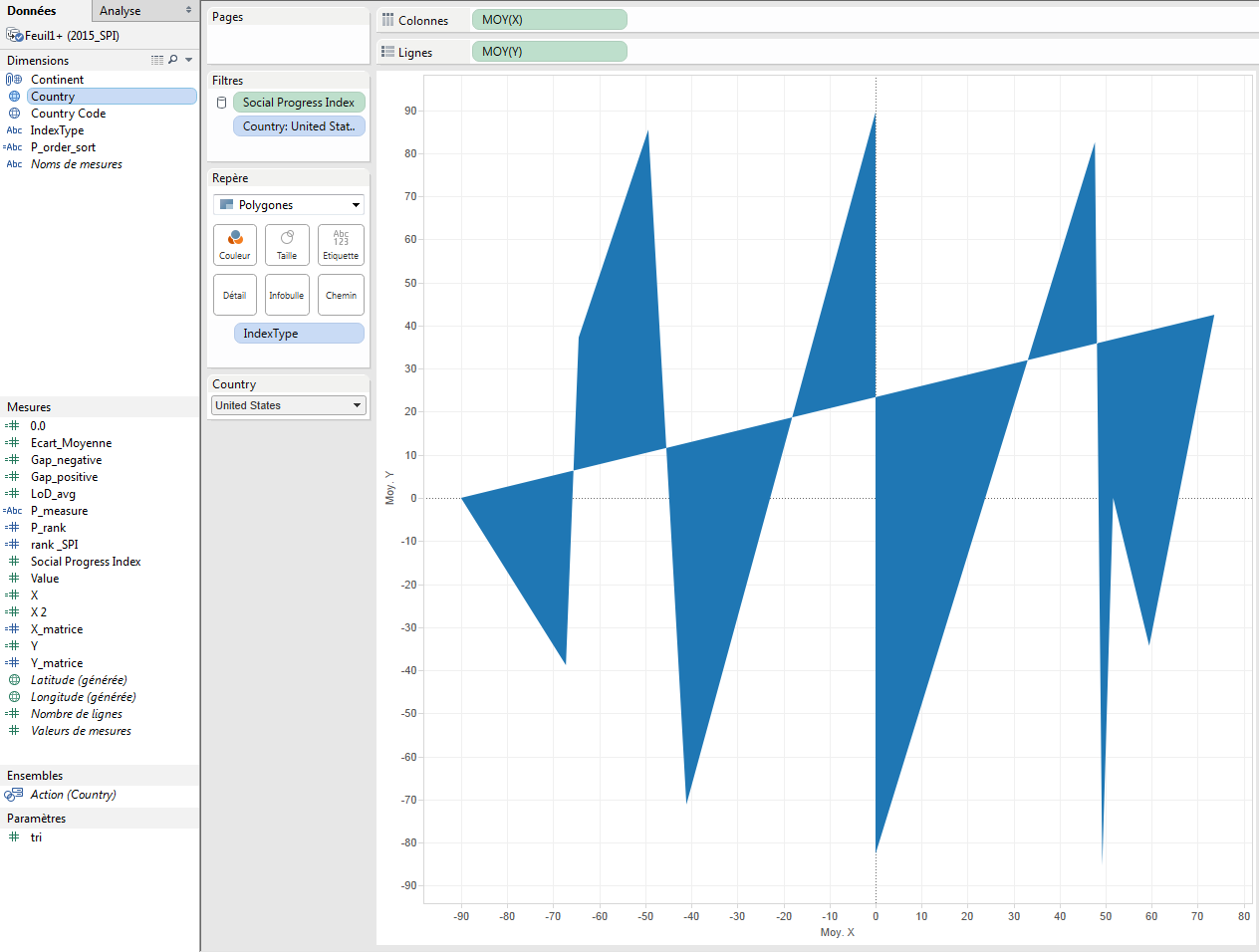Click the IndexType pill on the marks card
The width and height of the screenshot is (1259, 952).
pyautogui.click(x=299, y=333)
